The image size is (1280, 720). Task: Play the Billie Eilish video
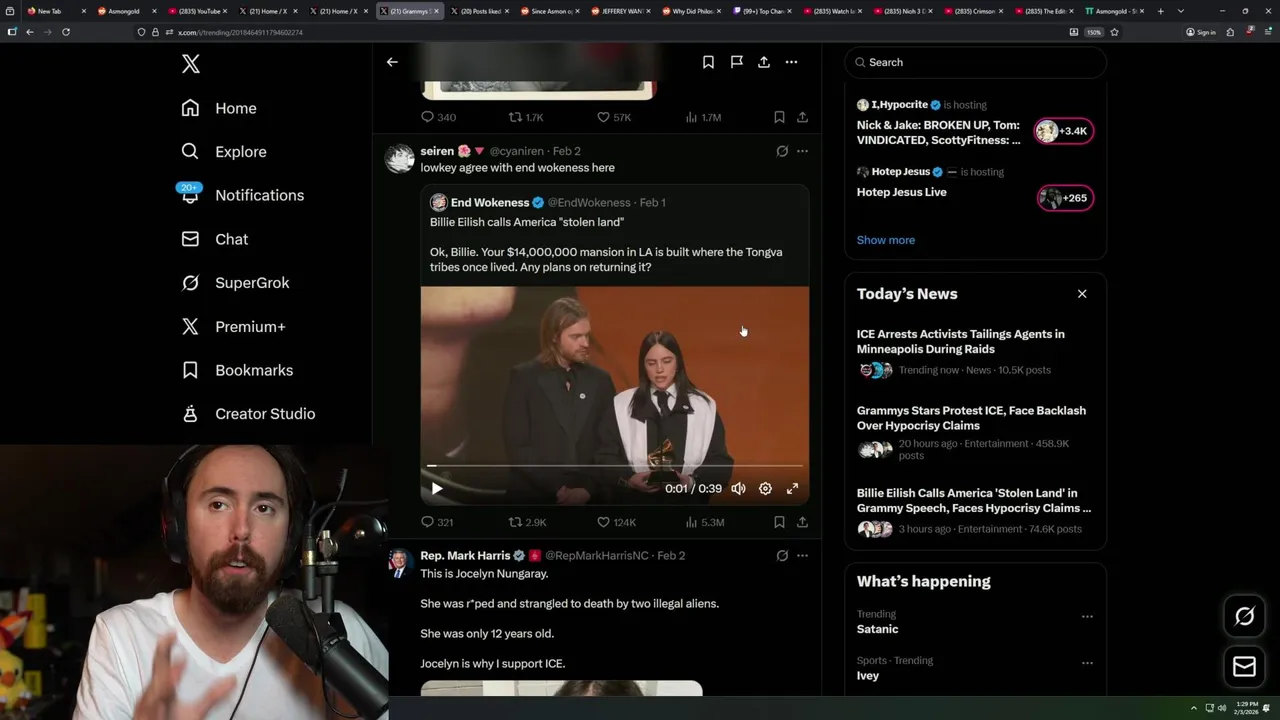point(437,489)
